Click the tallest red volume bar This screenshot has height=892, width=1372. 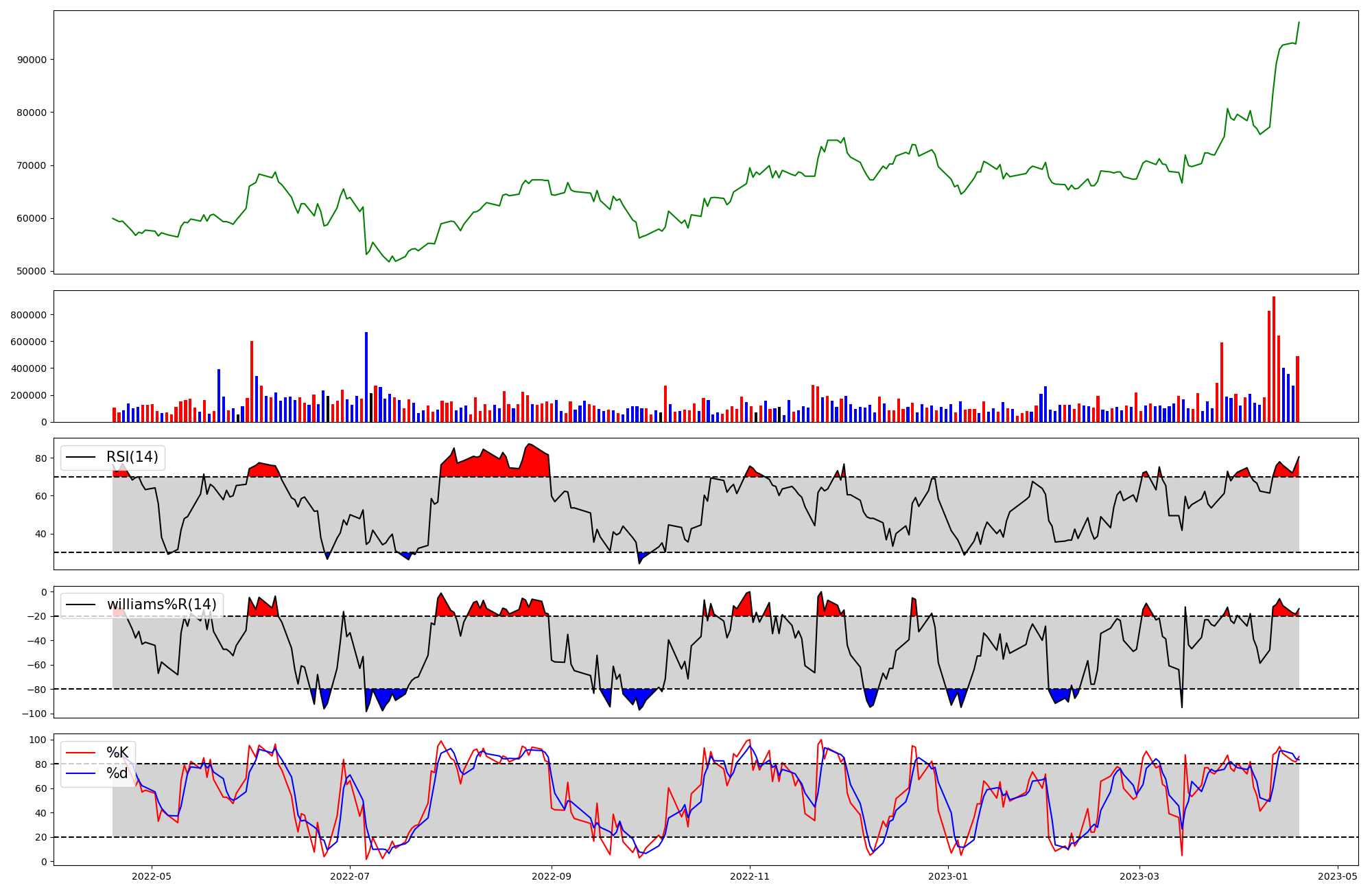(x=1274, y=360)
